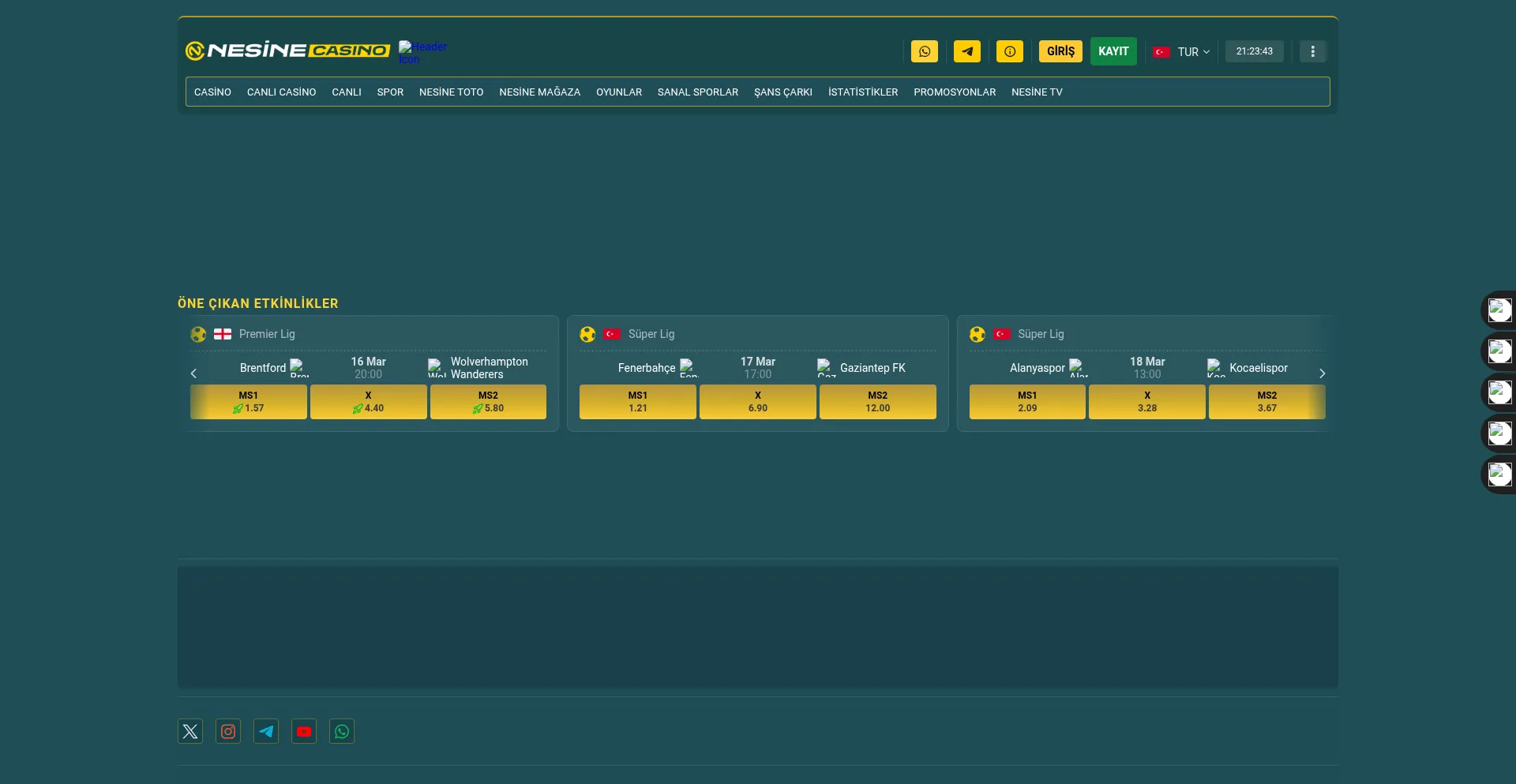1516x784 pixels.
Task: Click the football icon beside Premier Lig
Action: tap(198, 334)
